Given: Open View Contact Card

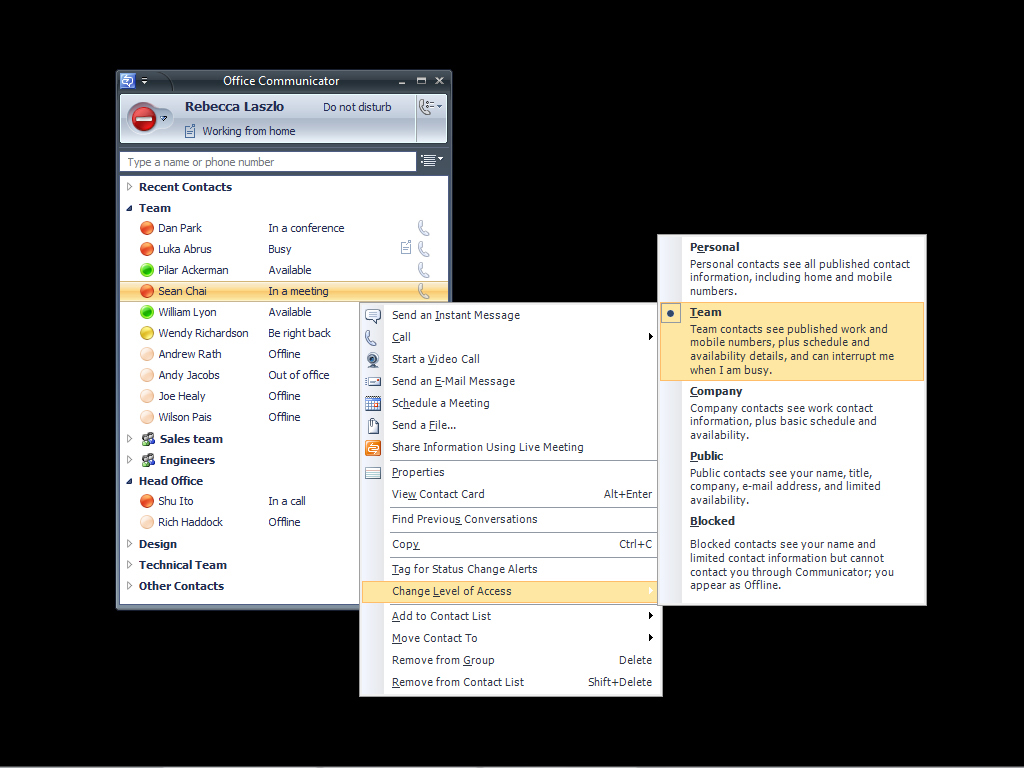Looking at the screenshot, I should point(509,494).
